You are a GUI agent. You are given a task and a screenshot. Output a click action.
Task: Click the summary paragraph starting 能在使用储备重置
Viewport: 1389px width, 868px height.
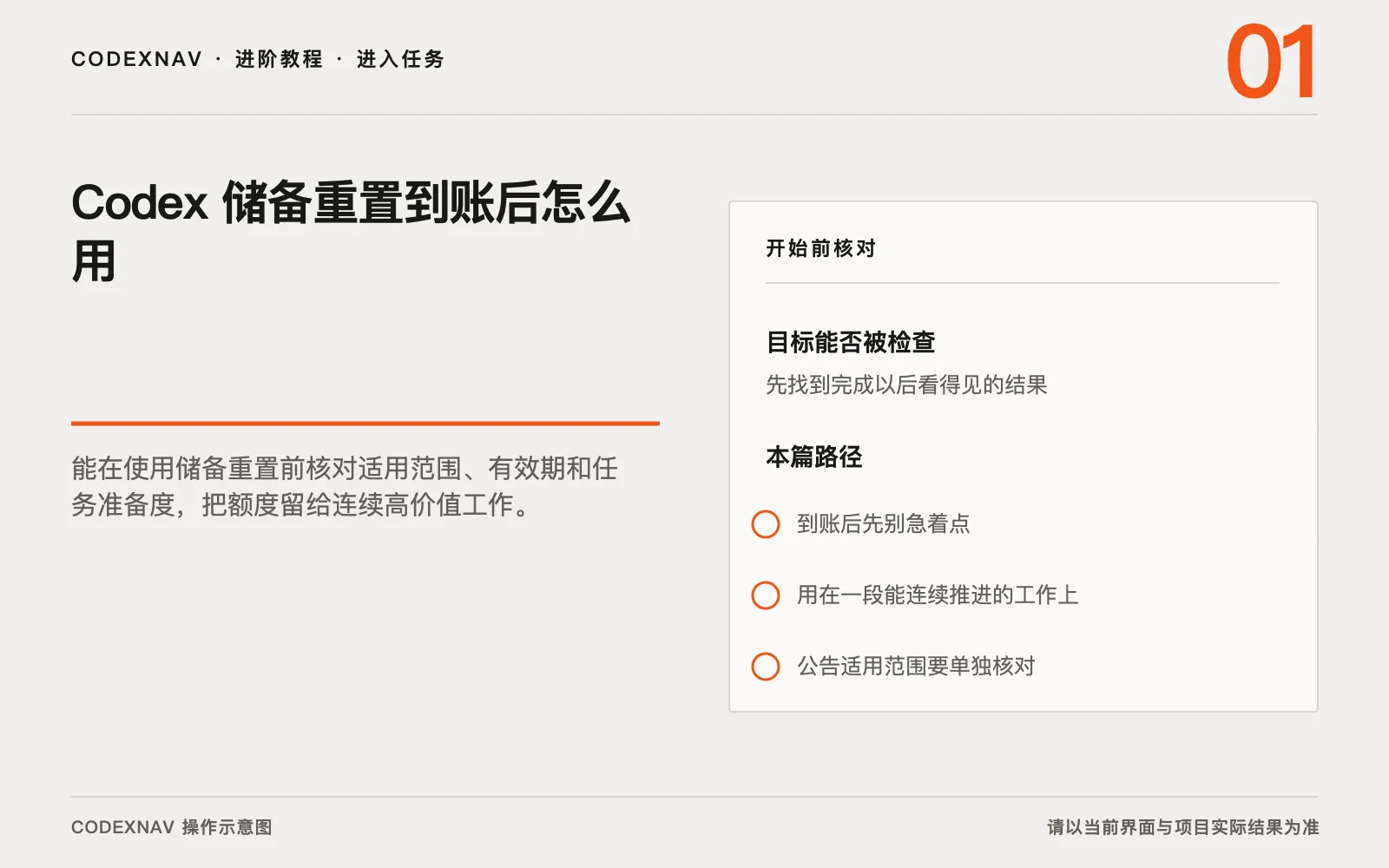[345, 486]
